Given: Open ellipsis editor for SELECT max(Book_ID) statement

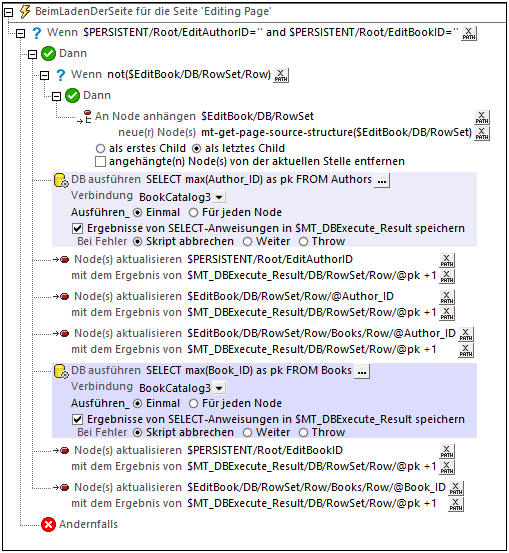Looking at the screenshot, I should point(362,372).
